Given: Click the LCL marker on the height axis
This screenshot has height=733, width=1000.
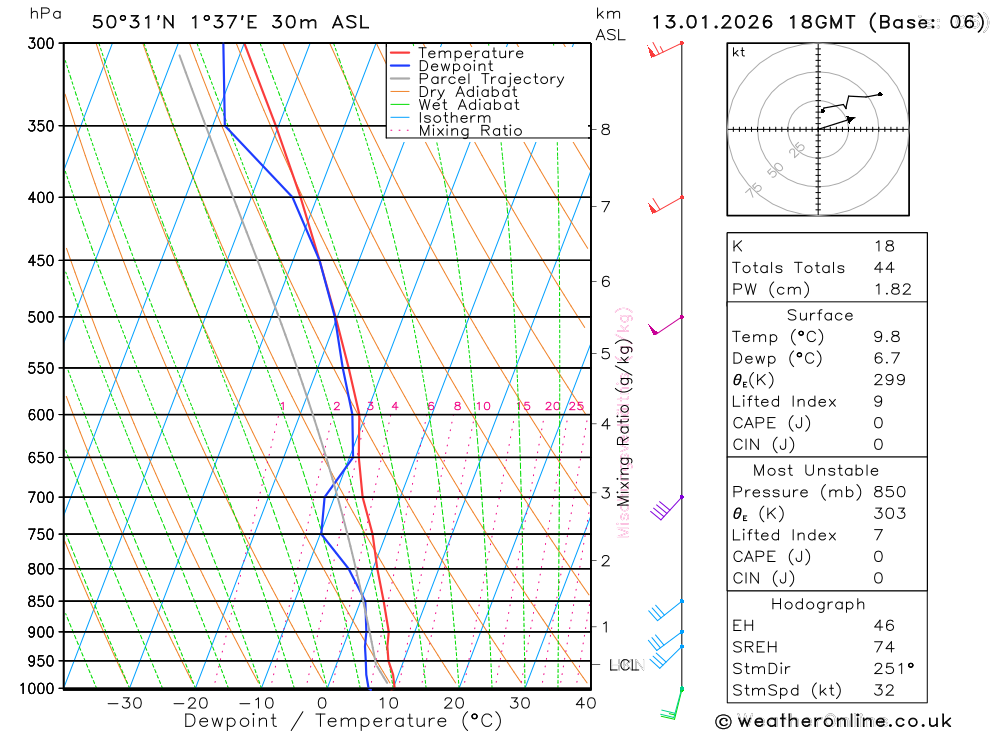Looking at the screenshot, I should [x=623, y=665].
